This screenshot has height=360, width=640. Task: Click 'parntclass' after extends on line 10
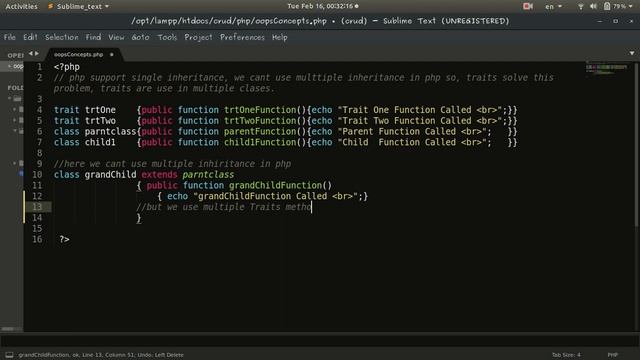pyautogui.click(x=208, y=175)
